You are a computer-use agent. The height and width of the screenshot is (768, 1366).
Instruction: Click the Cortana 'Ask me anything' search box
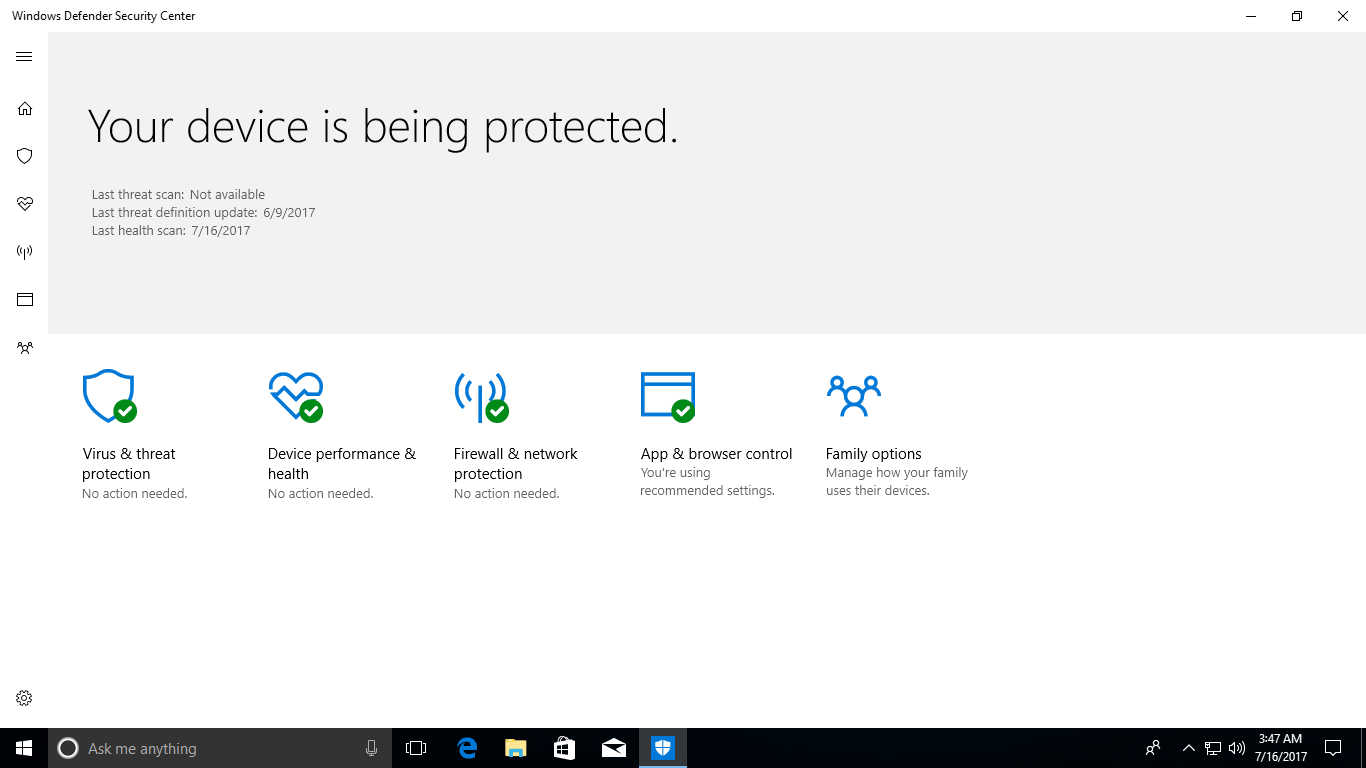click(219, 748)
